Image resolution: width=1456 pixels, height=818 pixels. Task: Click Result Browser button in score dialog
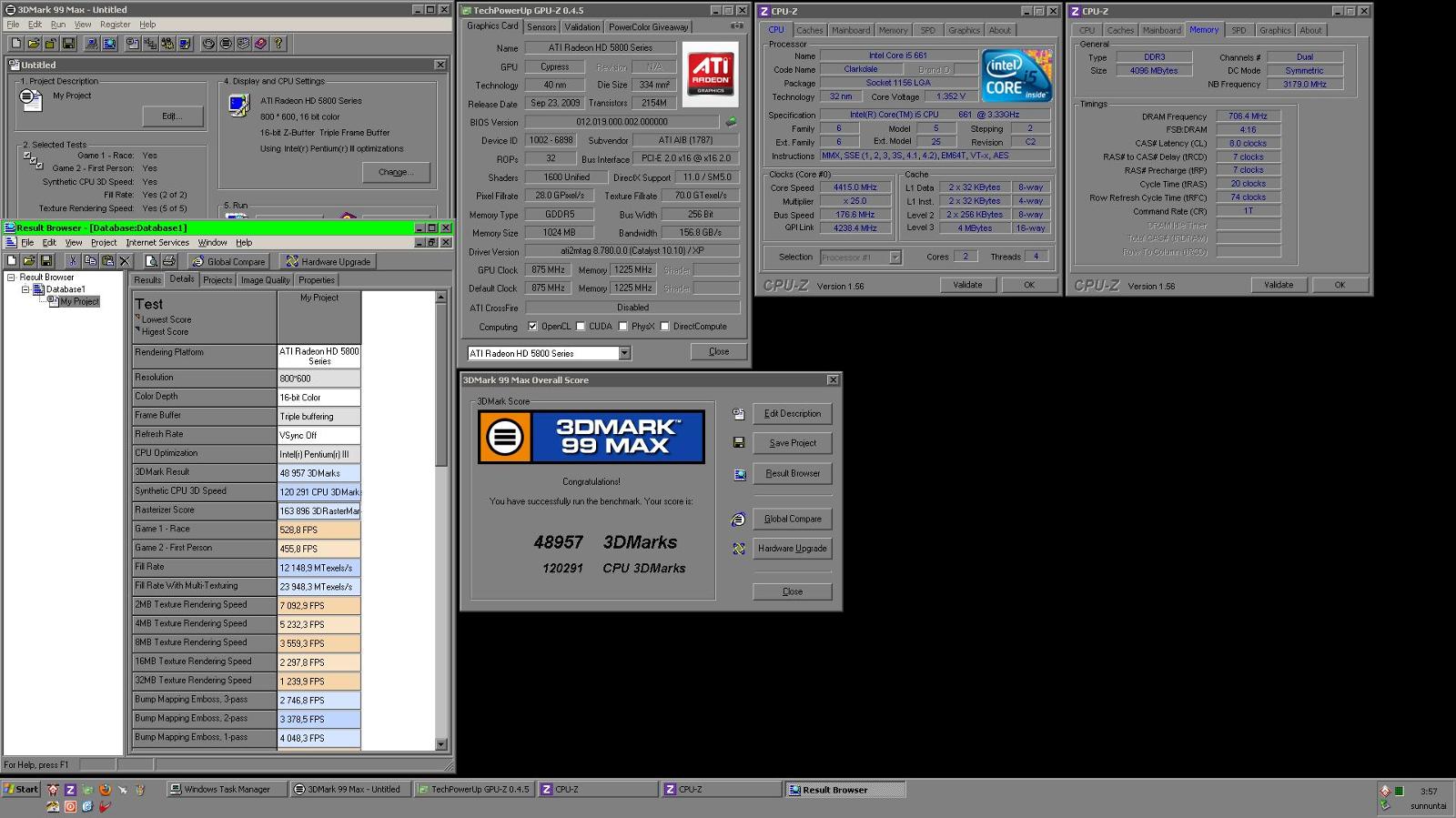click(x=792, y=474)
